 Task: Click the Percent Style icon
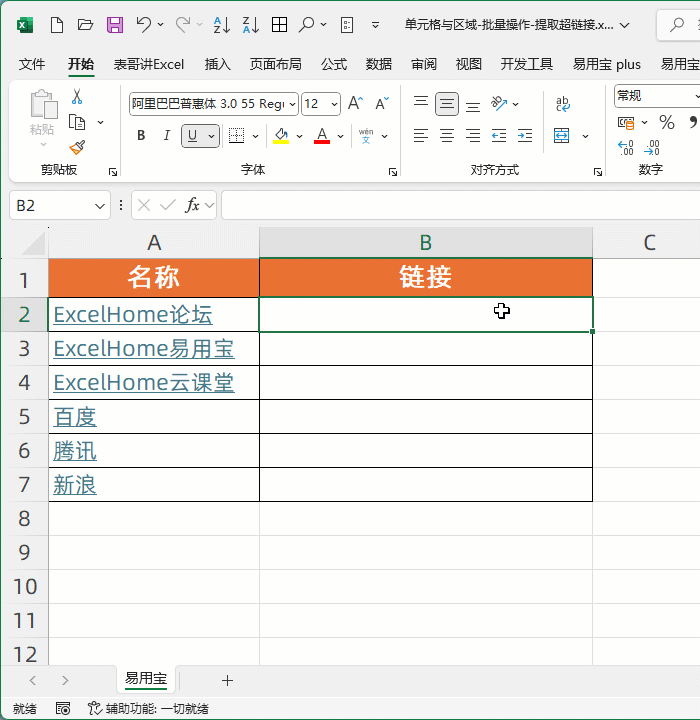667,122
